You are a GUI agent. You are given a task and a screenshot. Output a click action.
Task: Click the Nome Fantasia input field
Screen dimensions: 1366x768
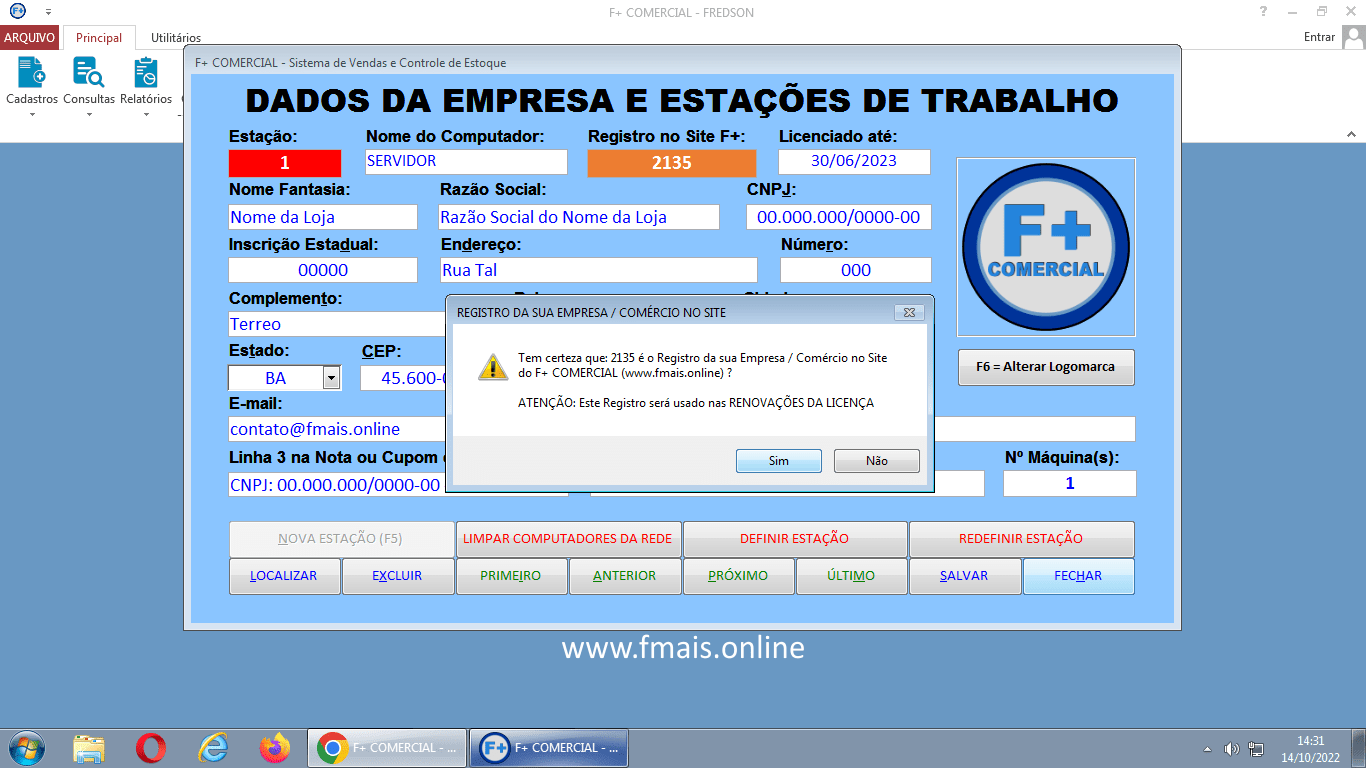coord(323,217)
